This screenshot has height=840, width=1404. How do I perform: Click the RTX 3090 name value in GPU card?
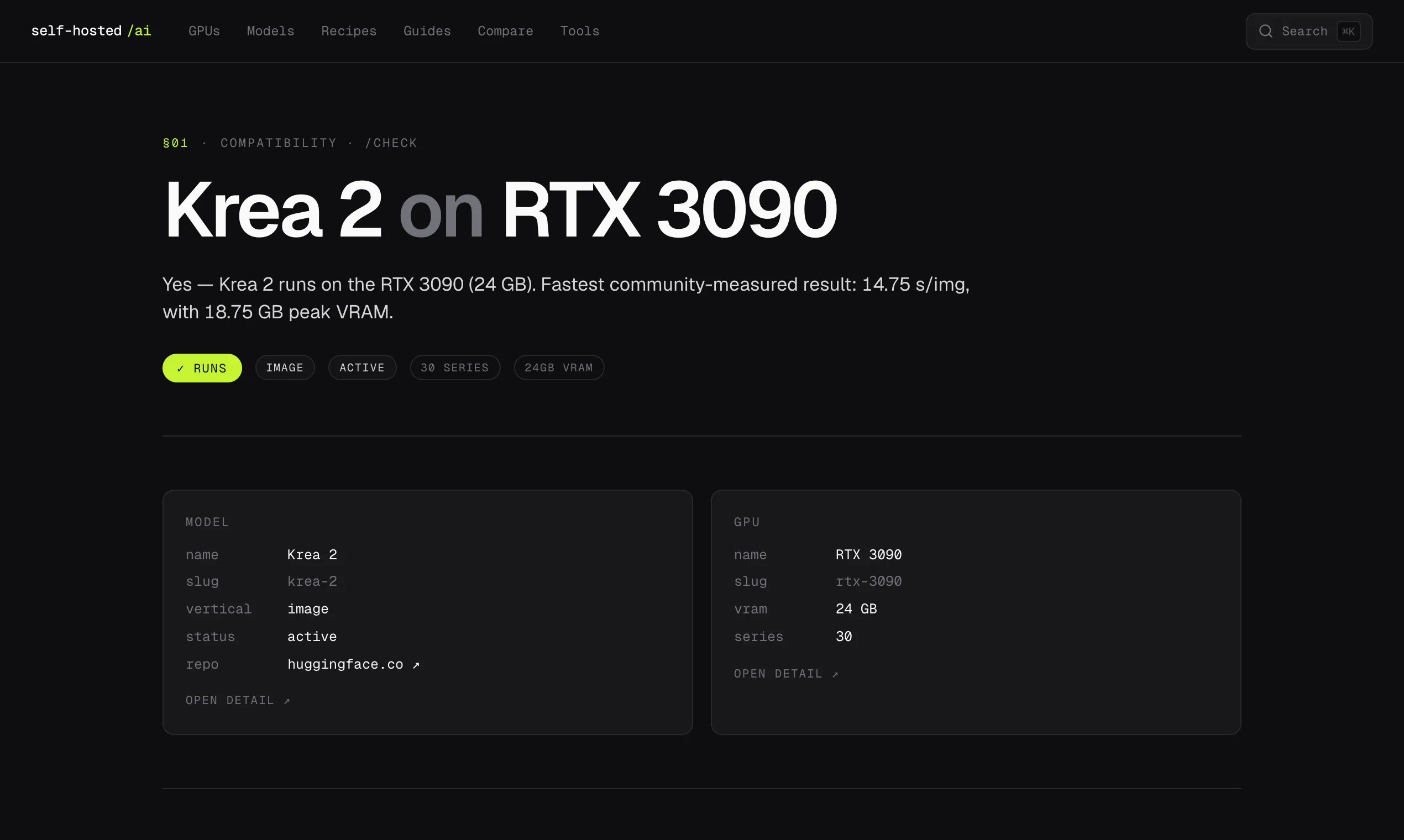click(x=868, y=554)
